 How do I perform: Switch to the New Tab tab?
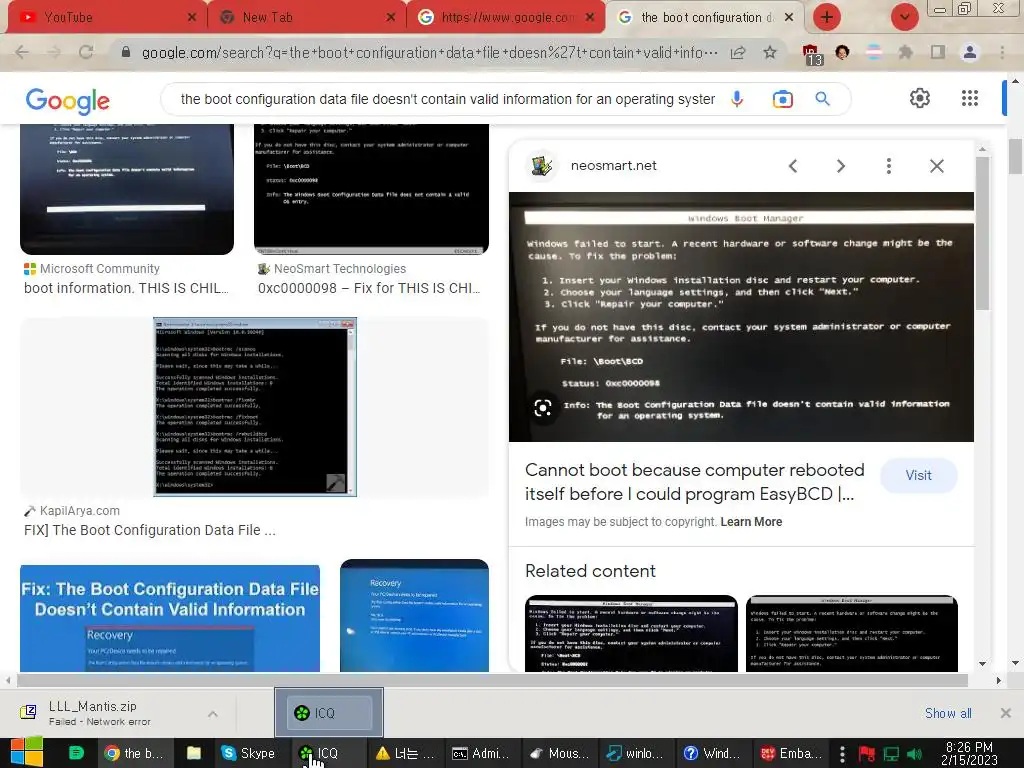(307, 18)
